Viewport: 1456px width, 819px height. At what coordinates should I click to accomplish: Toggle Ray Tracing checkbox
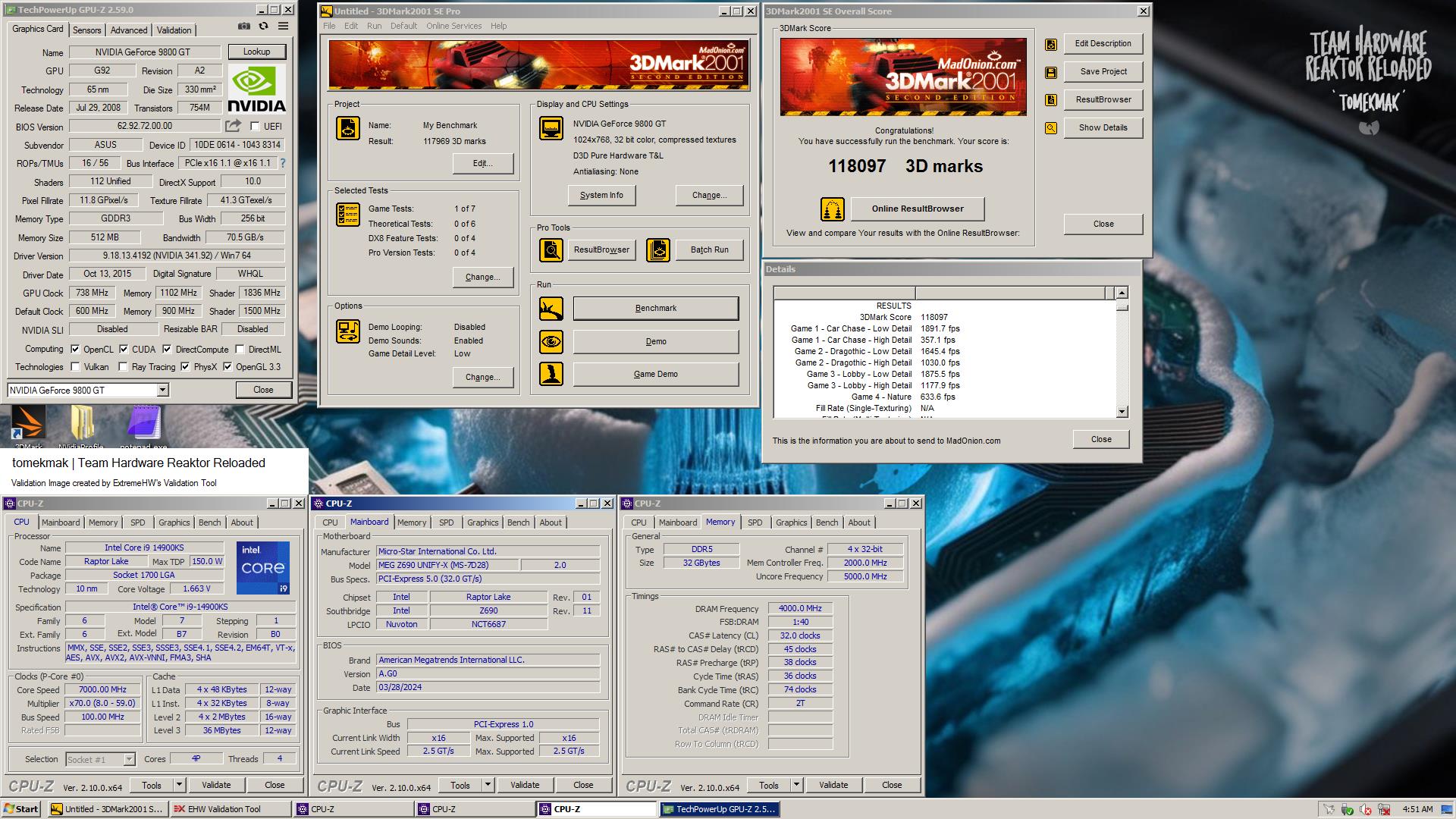point(123,367)
